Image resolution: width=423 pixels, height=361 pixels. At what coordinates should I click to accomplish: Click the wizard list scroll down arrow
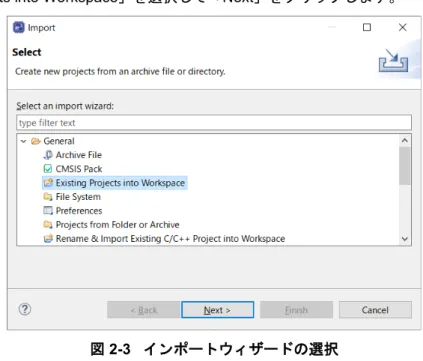click(x=405, y=239)
